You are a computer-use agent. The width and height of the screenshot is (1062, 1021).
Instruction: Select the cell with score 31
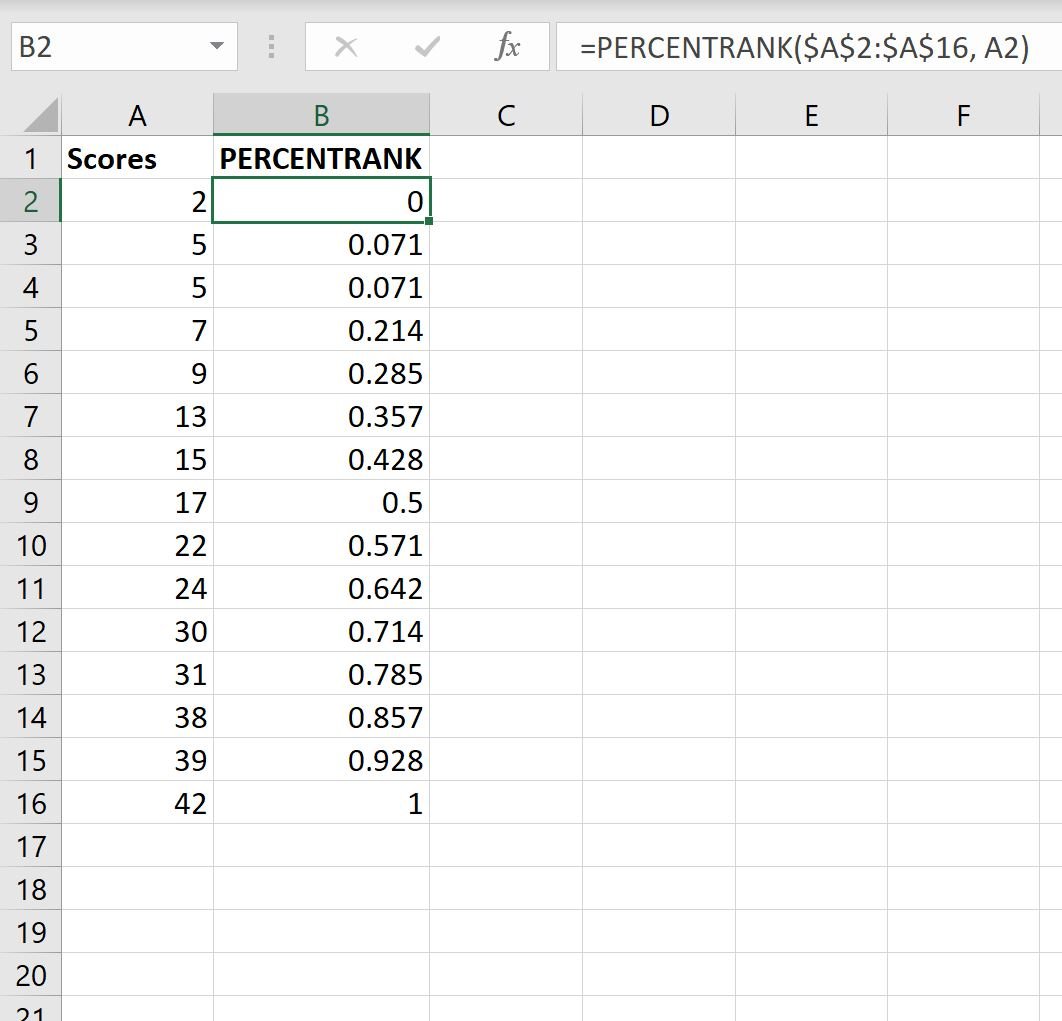click(137, 673)
